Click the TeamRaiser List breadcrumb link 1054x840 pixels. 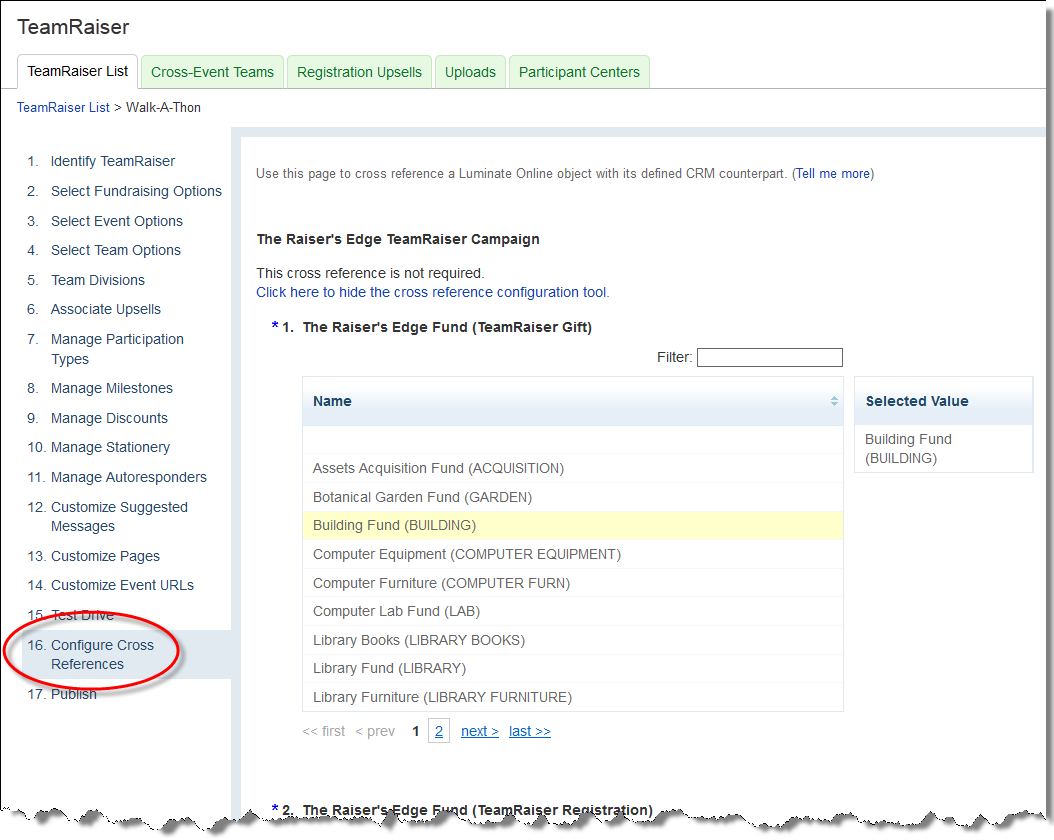coord(63,108)
